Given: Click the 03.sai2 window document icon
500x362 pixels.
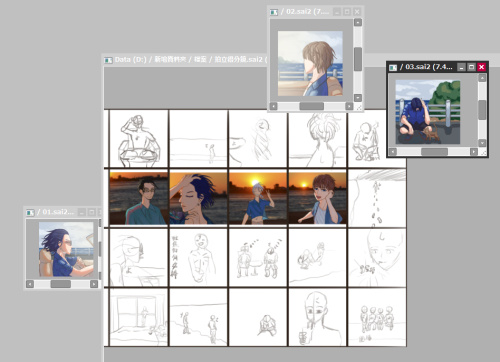Looking at the screenshot, I should point(393,68).
